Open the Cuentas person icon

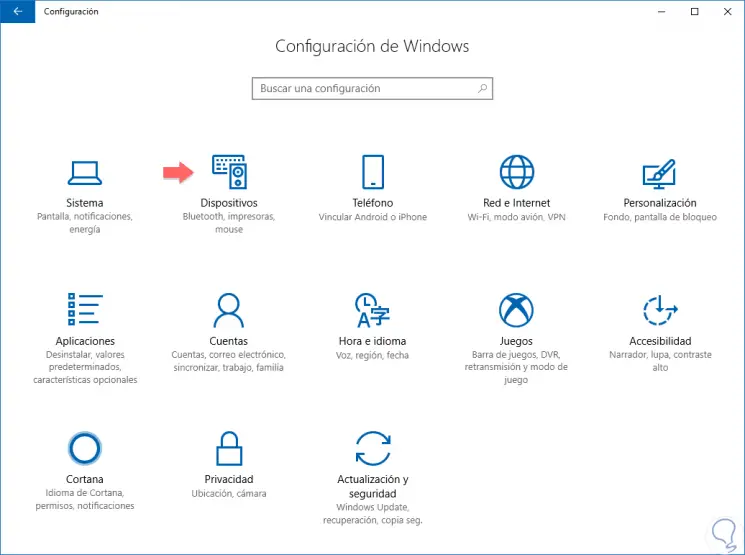click(x=229, y=310)
